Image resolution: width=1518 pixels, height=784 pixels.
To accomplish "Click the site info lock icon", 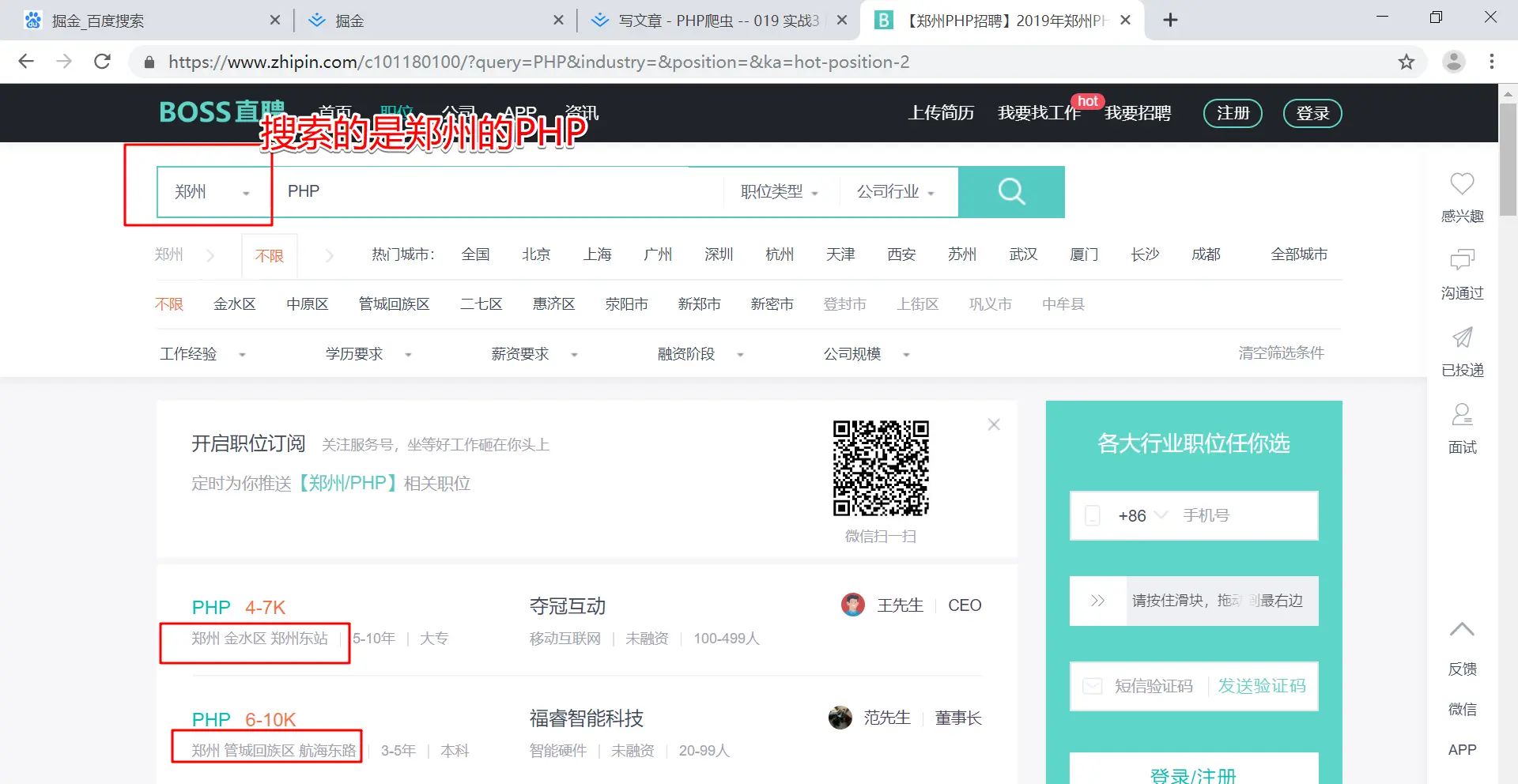I will click(149, 62).
